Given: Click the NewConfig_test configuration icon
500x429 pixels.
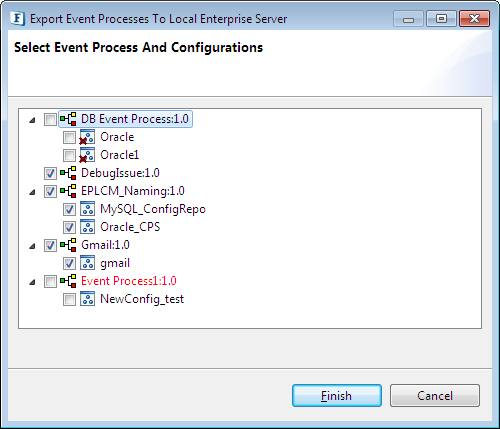Looking at the screenshot, I should coord(87,299).
